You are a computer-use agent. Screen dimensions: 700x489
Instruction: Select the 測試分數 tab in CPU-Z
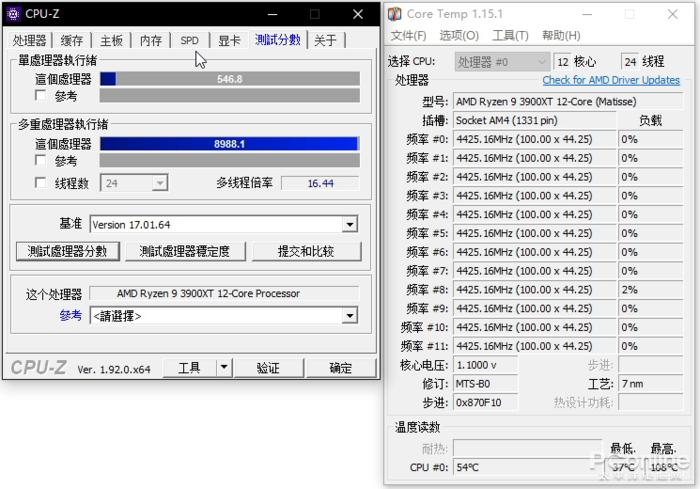point(277,40)
